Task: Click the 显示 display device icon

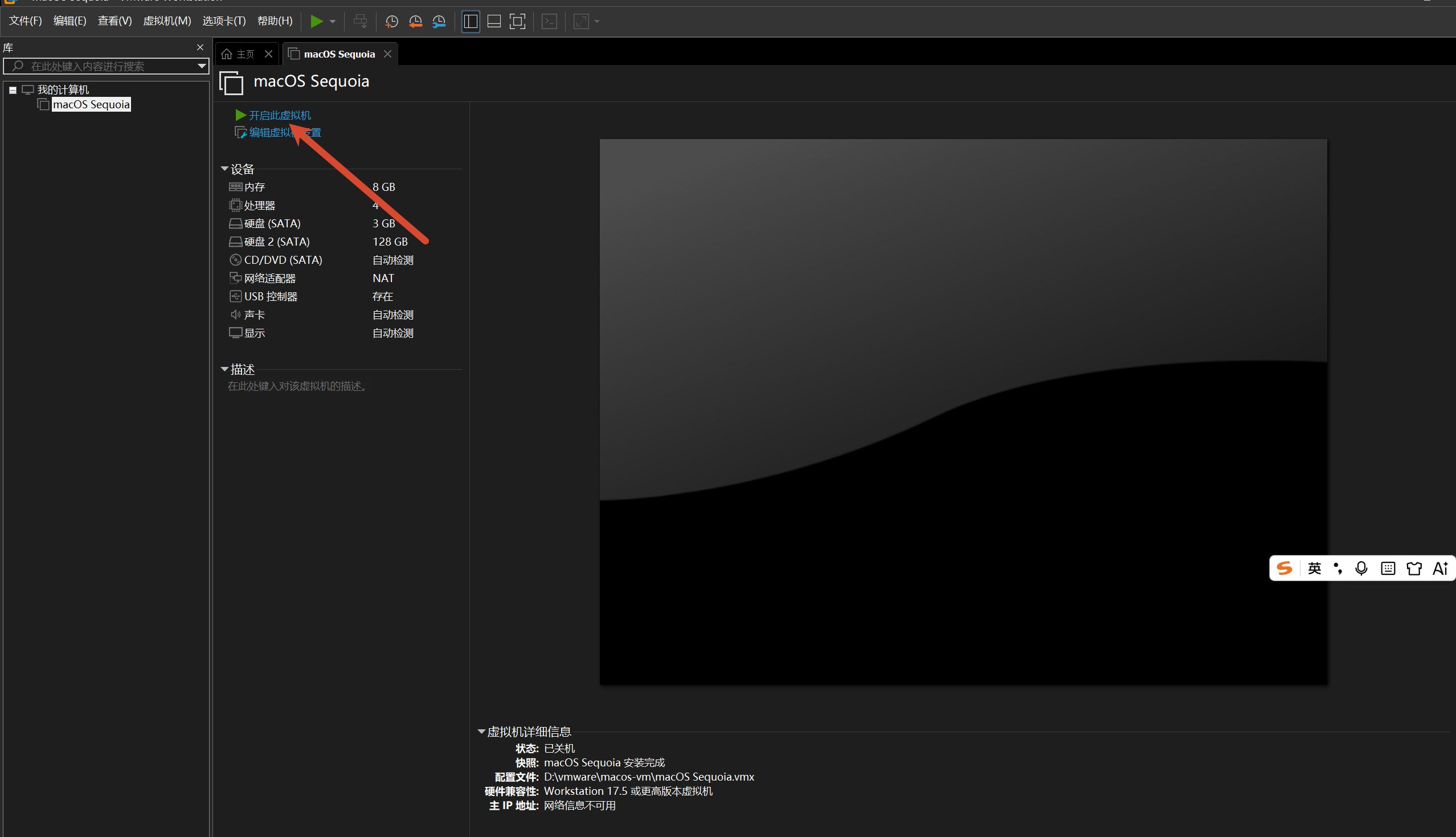Action: (x=236, y=333)
